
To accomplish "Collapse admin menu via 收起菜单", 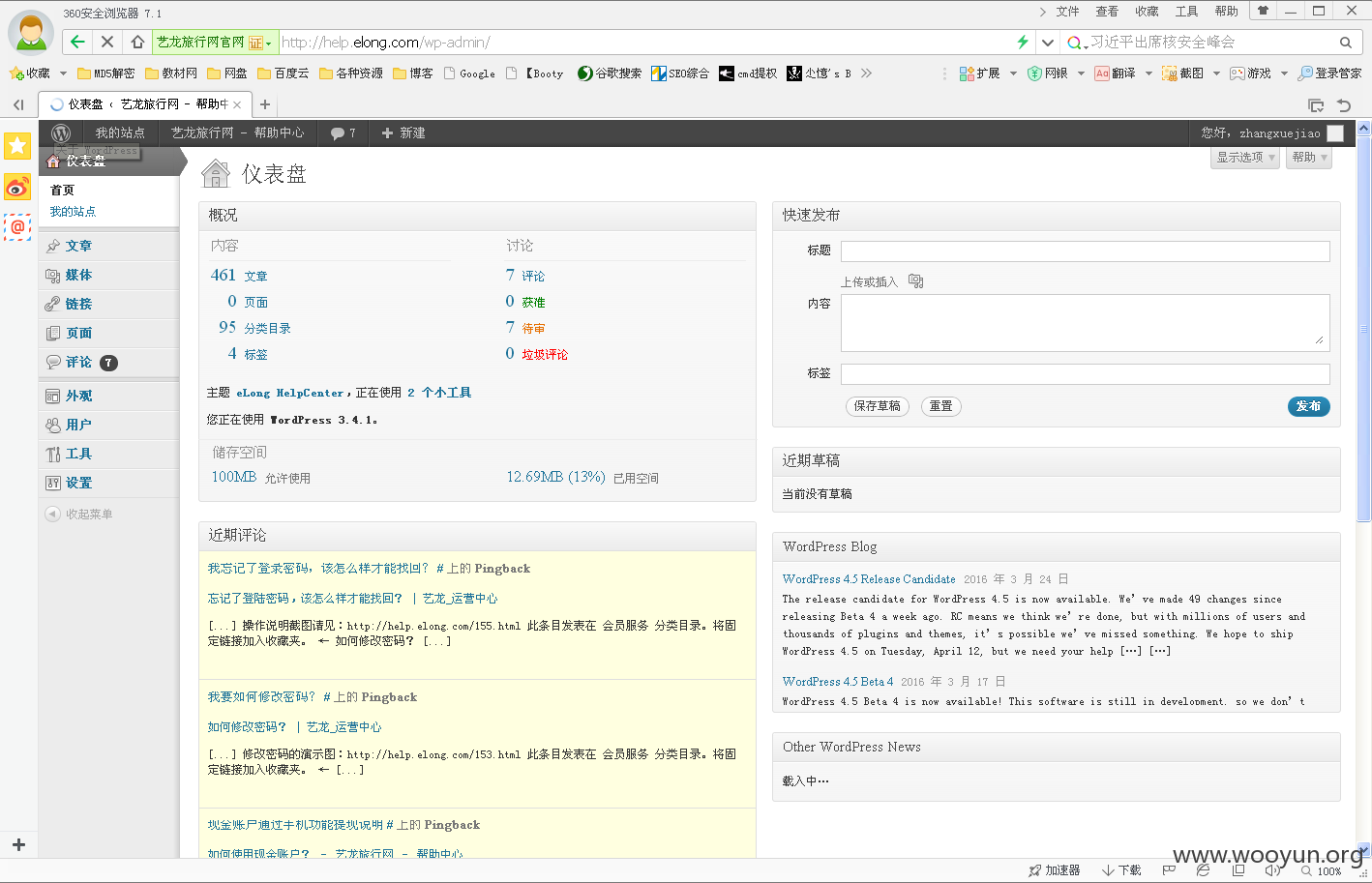I will tap(79, 514).
